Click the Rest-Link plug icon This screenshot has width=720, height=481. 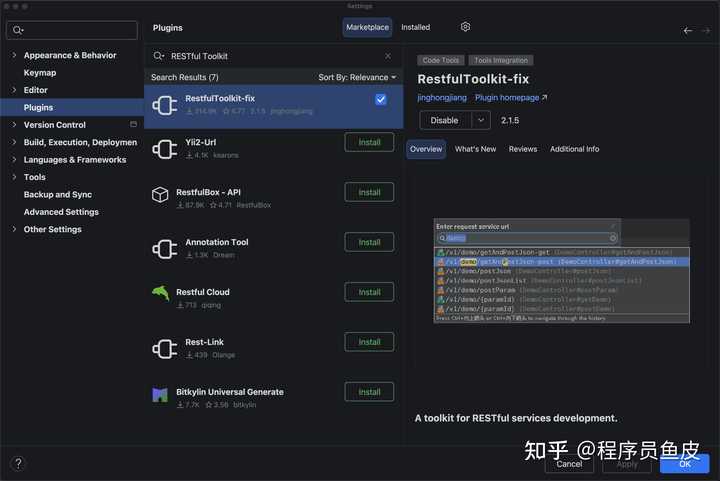tap(165, 349)
